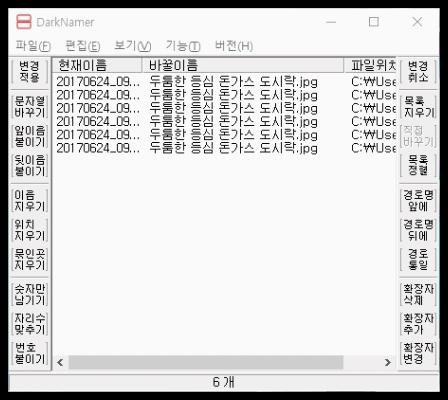Click the 숫자만 남기기 button
The image size is (448, 400).
(x=30, y=294)
